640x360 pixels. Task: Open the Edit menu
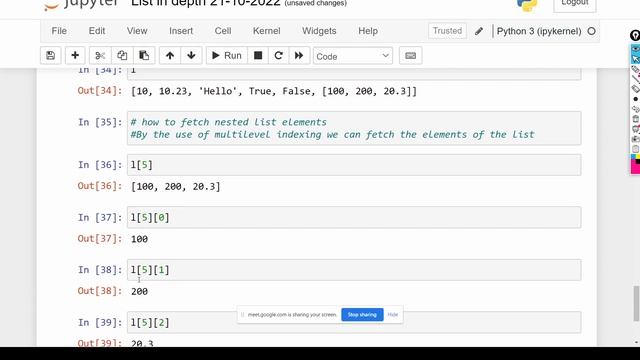point(97,31)
